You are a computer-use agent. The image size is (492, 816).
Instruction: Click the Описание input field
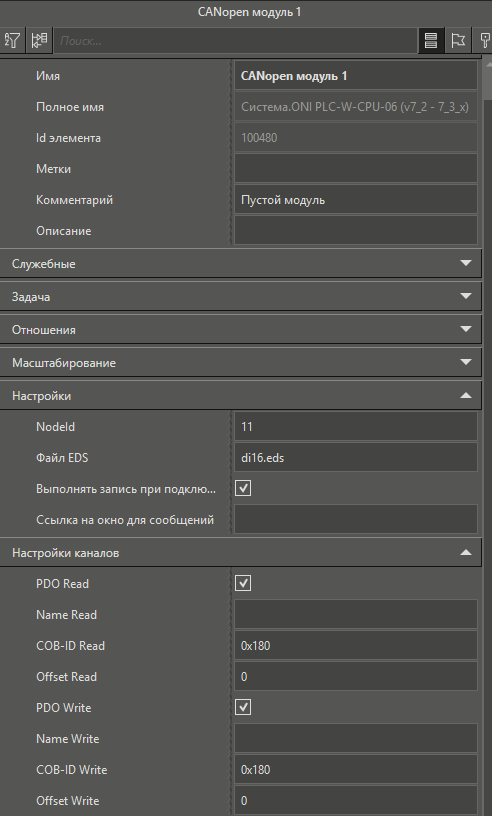[356, 231]
